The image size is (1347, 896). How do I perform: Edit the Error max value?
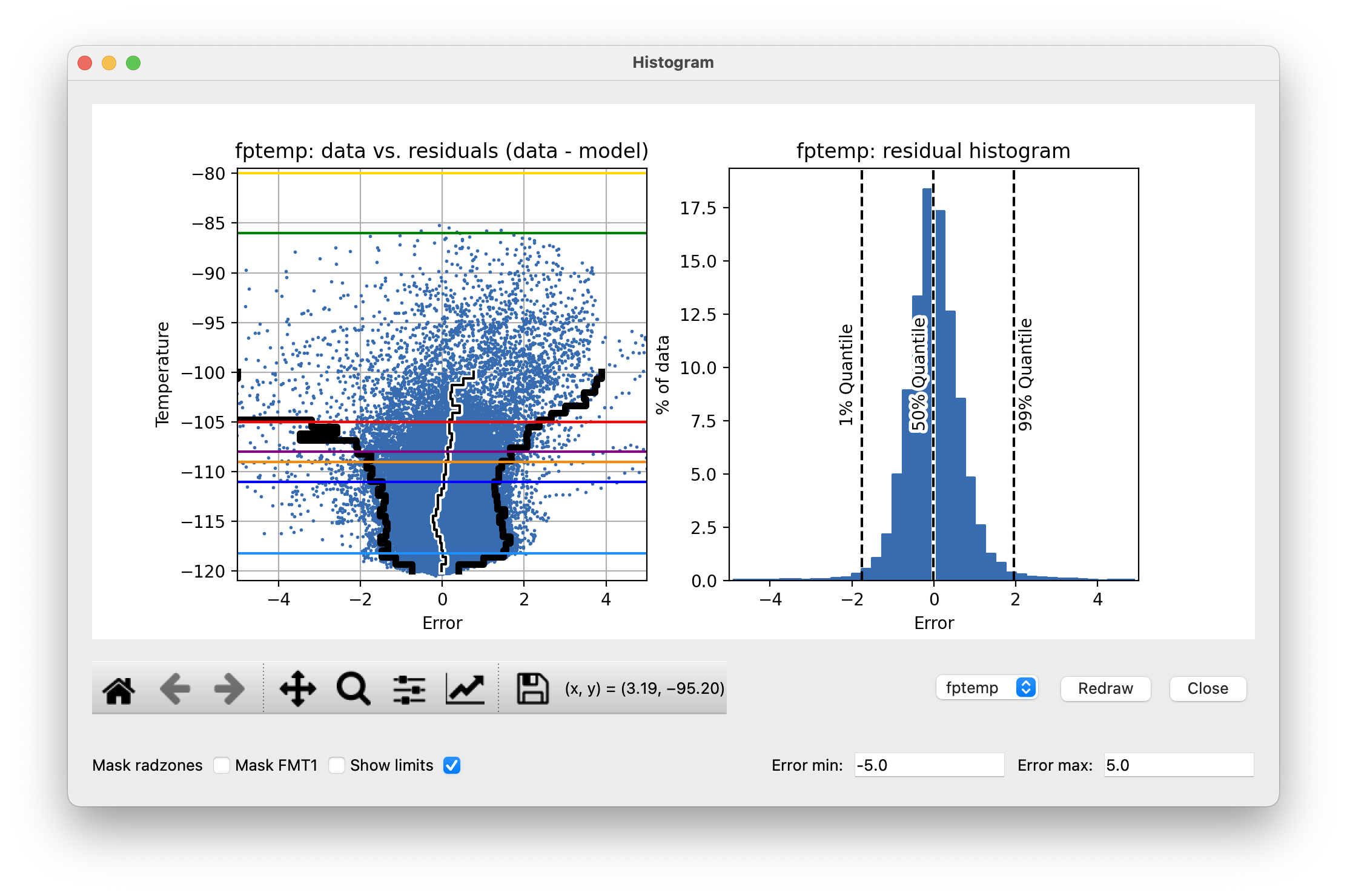click(x=1179, y=765)
